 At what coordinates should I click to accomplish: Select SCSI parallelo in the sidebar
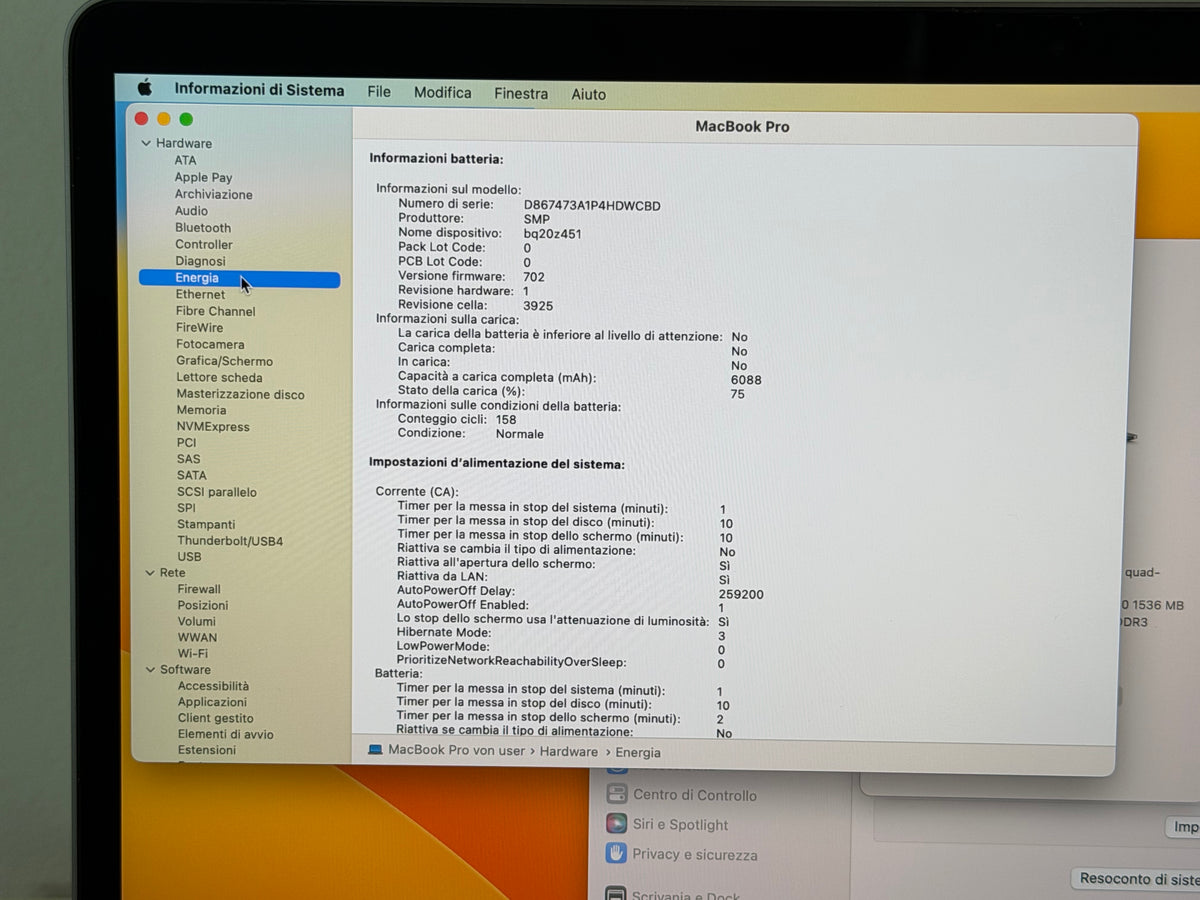(217, 492)
